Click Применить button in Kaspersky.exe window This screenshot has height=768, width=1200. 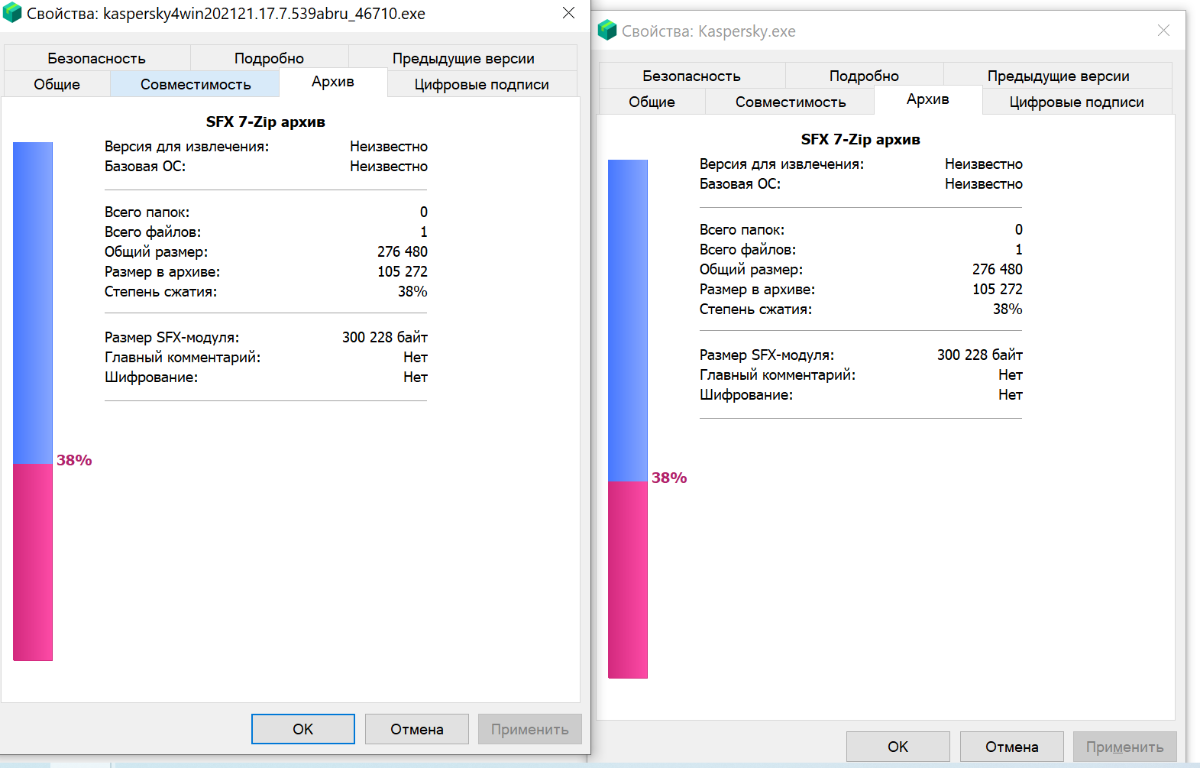1125,746
